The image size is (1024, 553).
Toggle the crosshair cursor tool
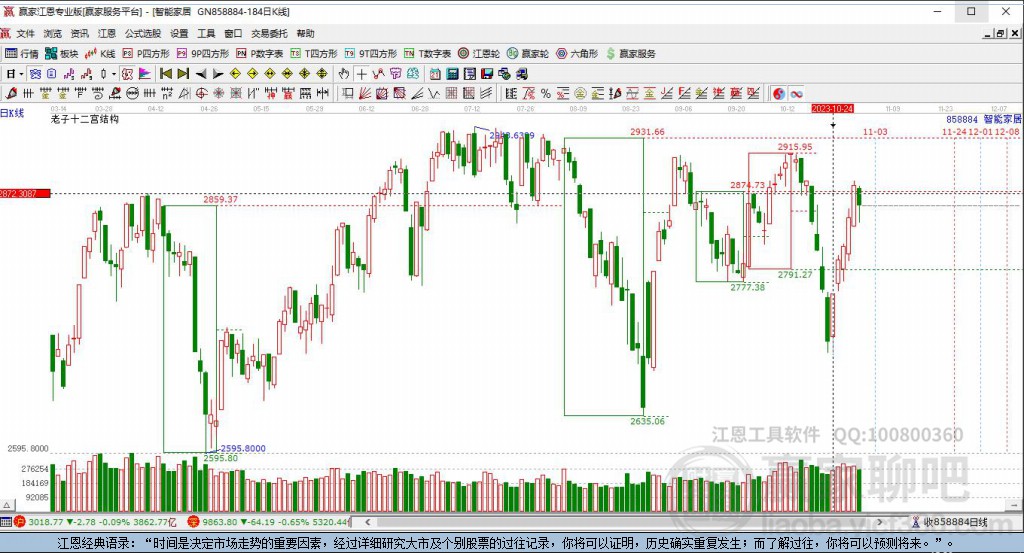pos(361,74)
